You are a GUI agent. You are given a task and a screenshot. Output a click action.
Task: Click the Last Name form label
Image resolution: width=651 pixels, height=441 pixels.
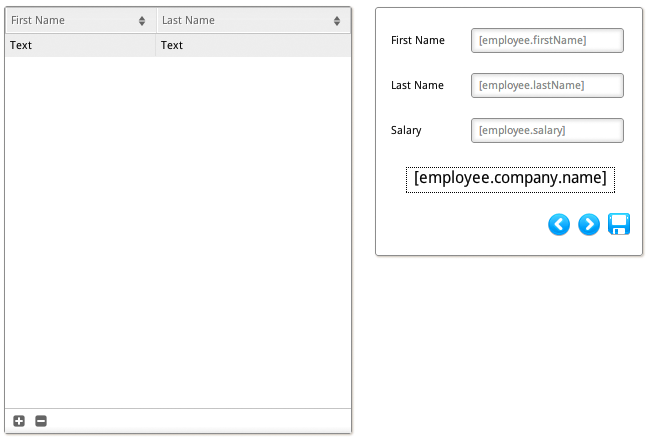[x=417, y=86]
